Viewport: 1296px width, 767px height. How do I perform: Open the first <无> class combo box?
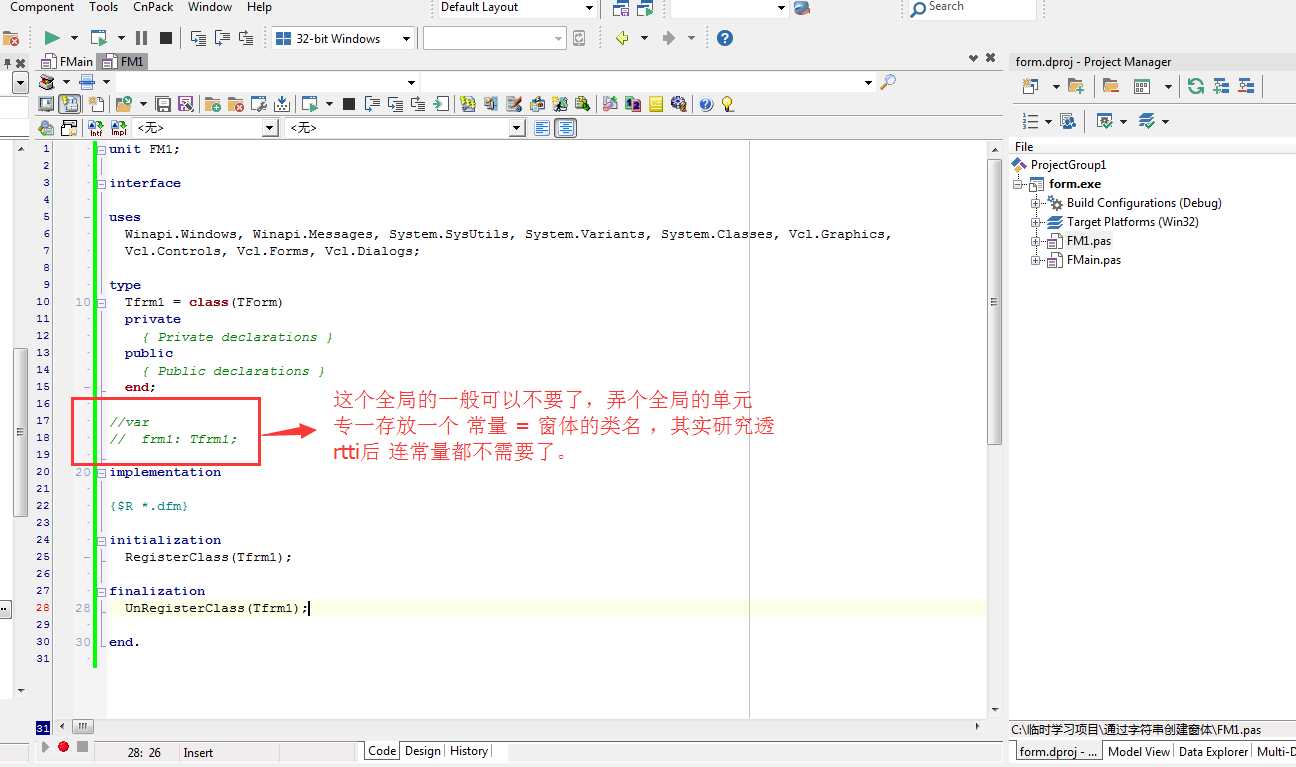point(270,128)
